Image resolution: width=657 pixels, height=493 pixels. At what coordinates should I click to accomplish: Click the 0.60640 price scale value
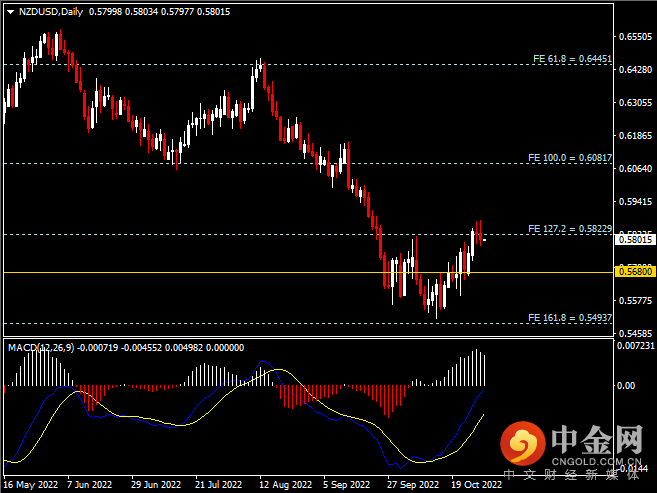pyautogui.click(x=636, y=168)
